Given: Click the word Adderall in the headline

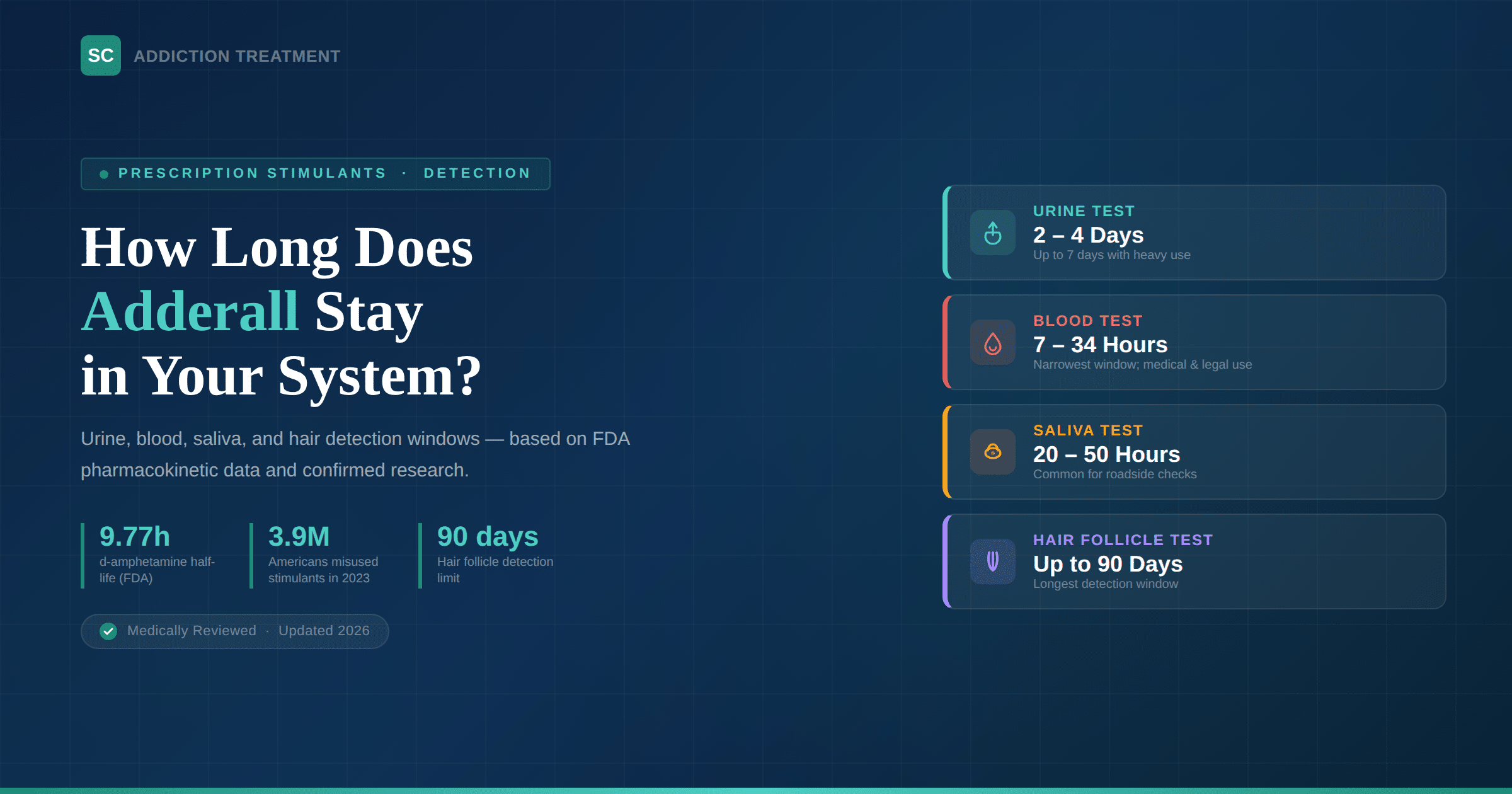Looking at the screenshot, I should pos(190,311).
